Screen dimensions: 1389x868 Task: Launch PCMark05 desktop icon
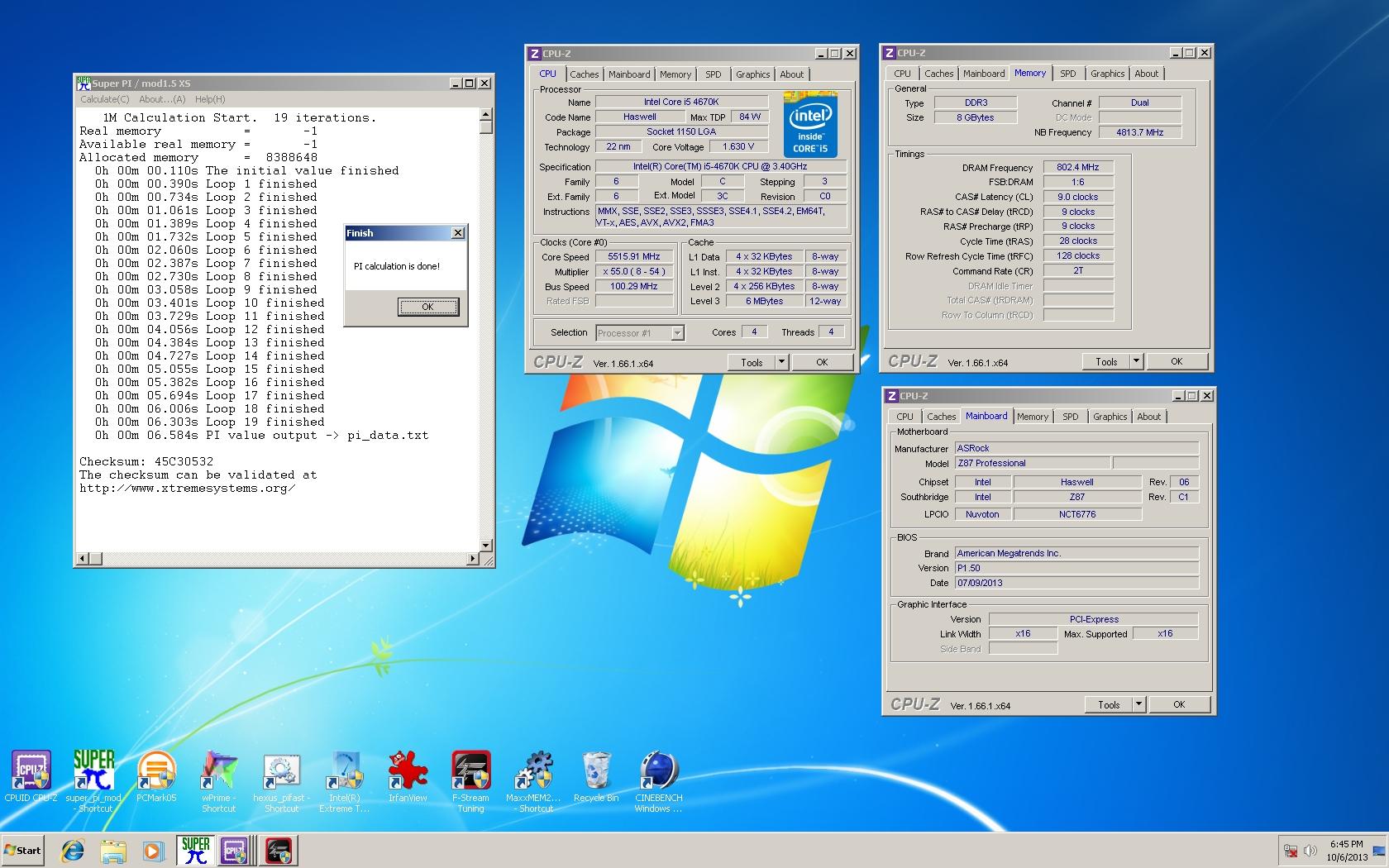pyautogui.click(x=156, y=775)
